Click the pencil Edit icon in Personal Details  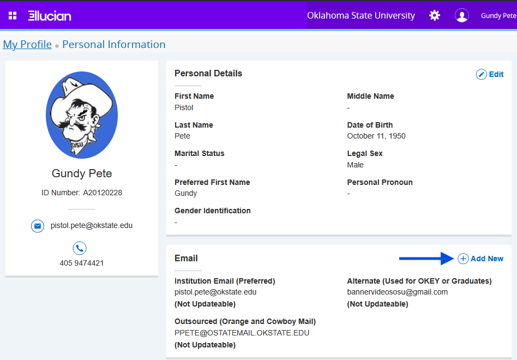coord(481,74)
